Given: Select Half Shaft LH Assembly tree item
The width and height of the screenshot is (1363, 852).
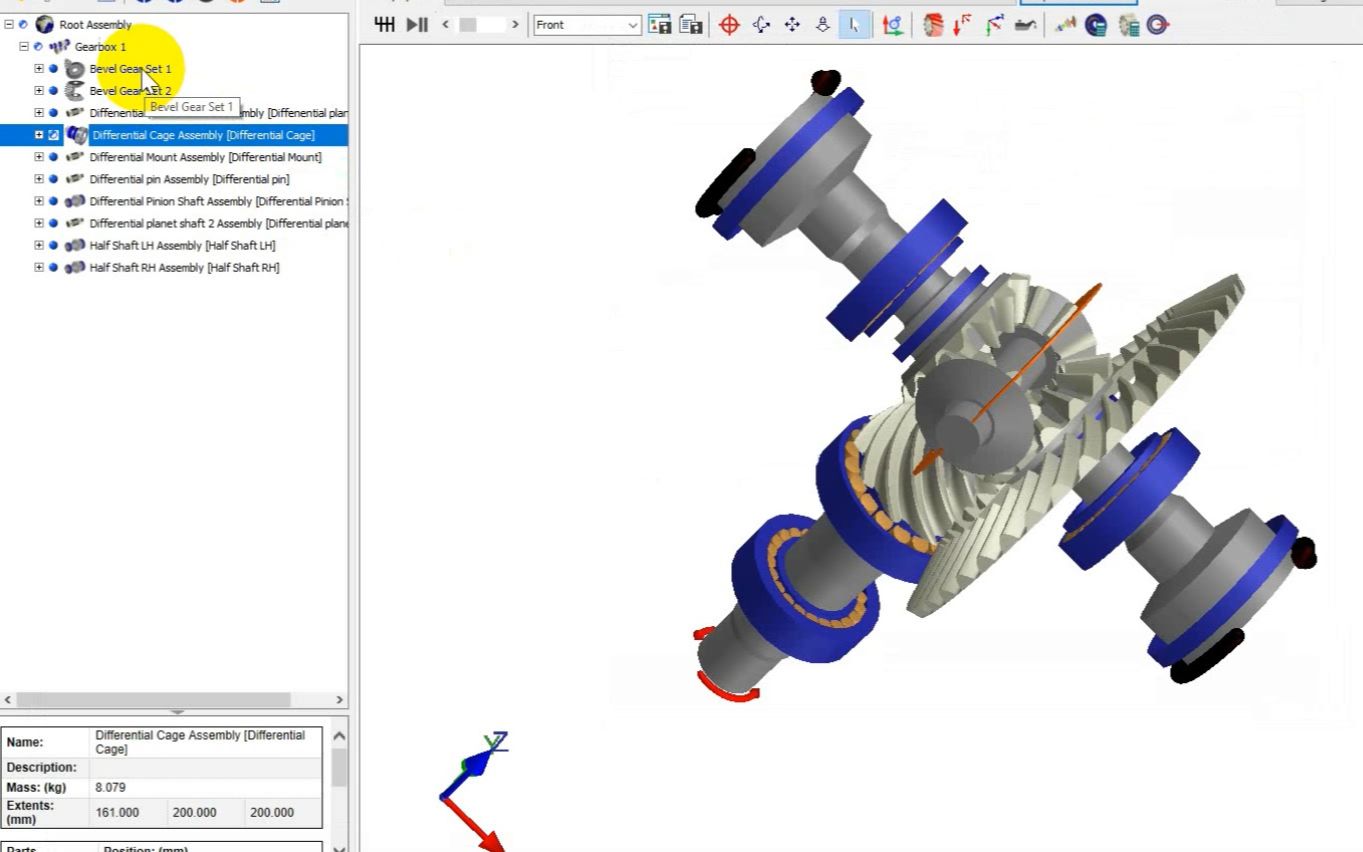Looking at the screenshot, I should (182, 245).
